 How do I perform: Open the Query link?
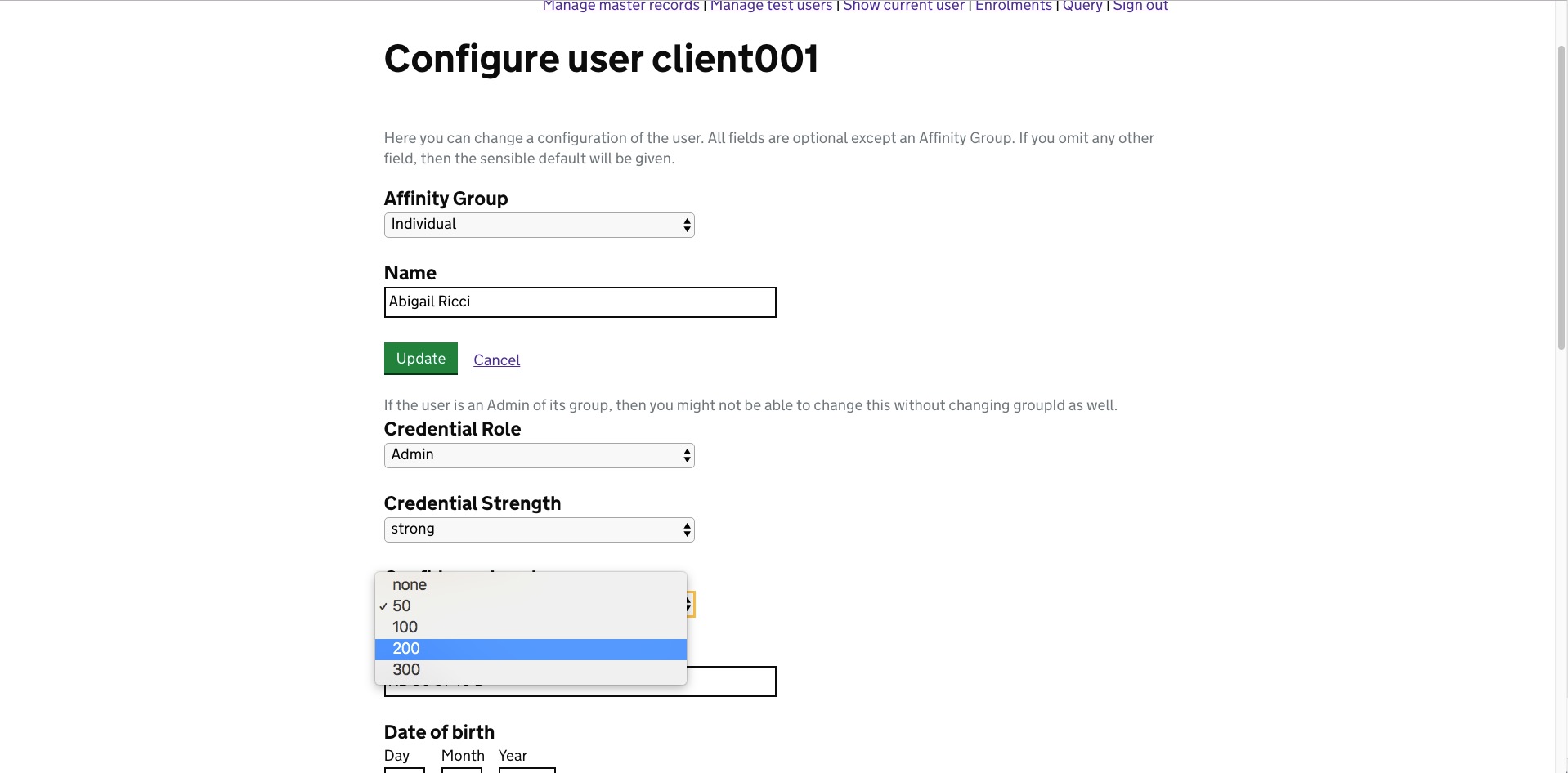point(1082,6)
